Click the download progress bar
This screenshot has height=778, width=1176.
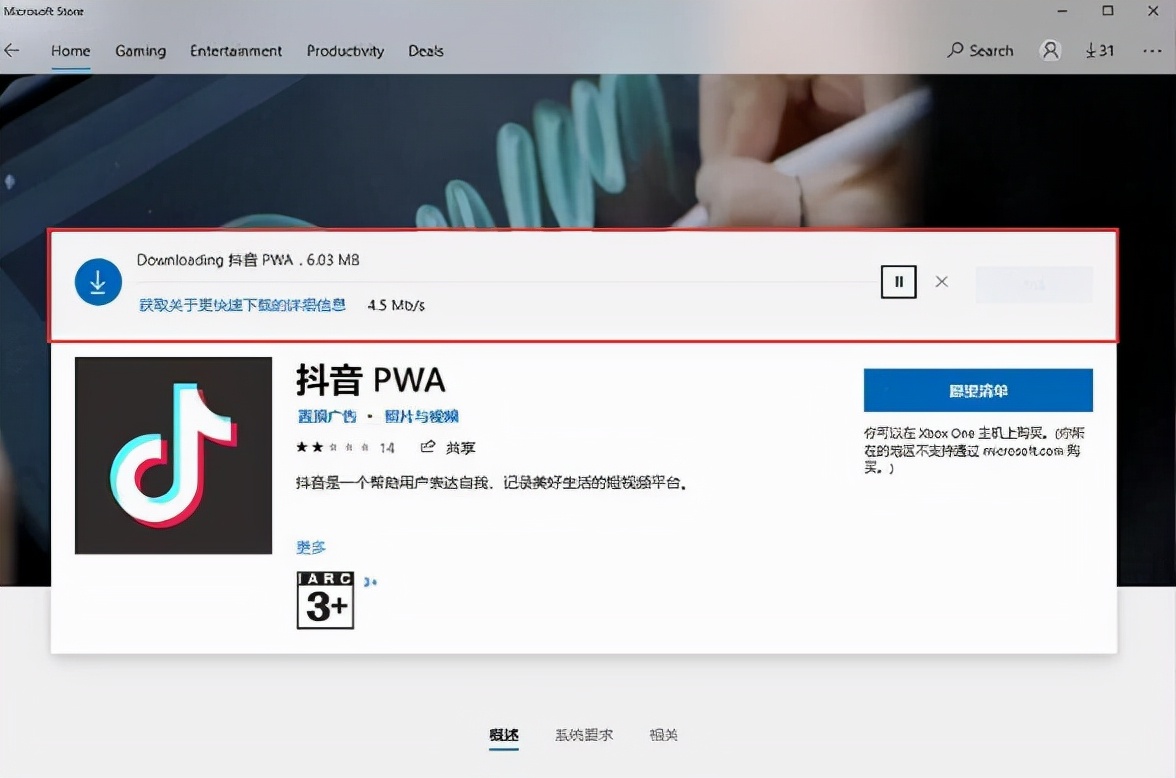point(506,282)
